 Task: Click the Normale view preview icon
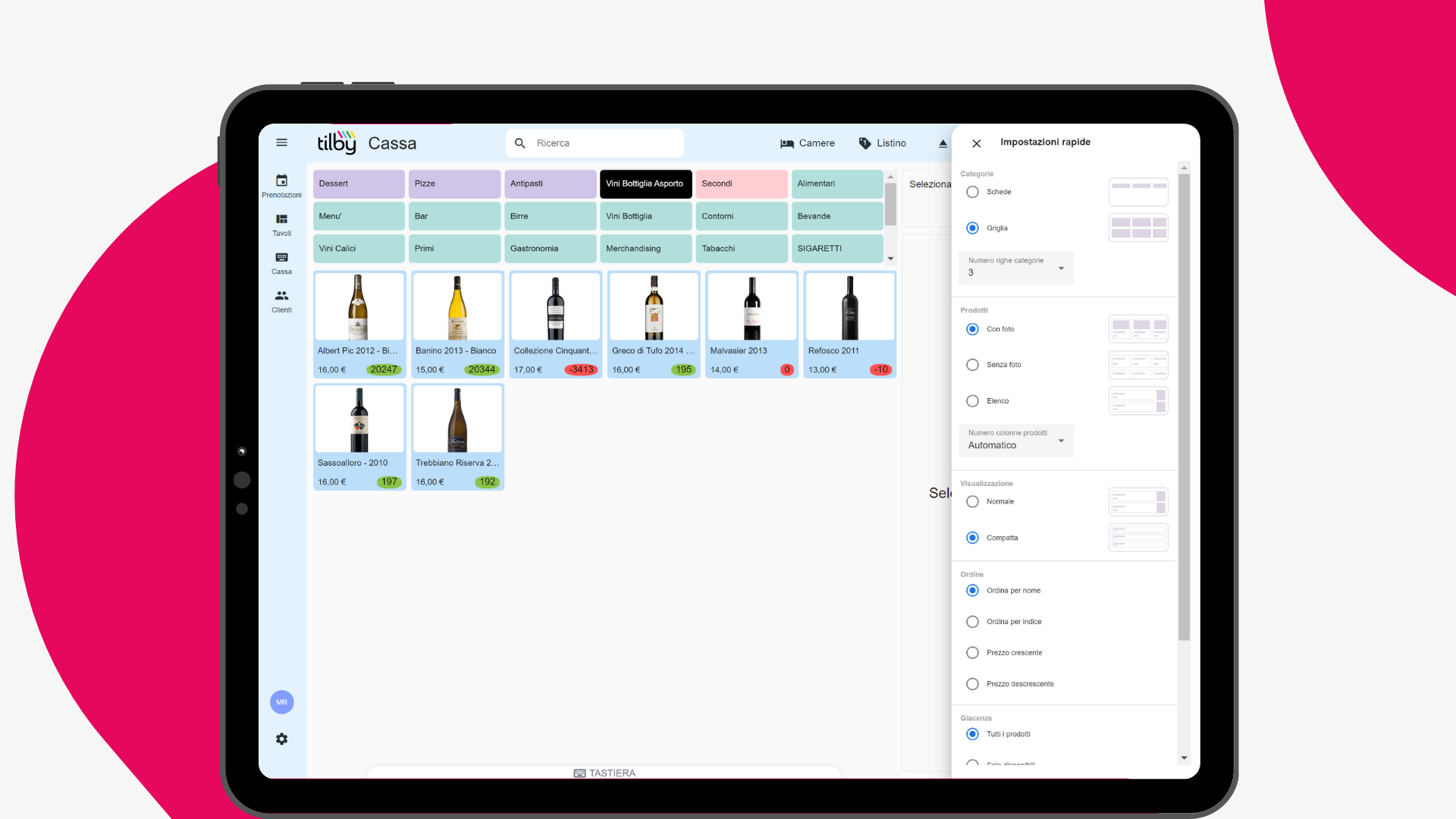[1138, 501]
